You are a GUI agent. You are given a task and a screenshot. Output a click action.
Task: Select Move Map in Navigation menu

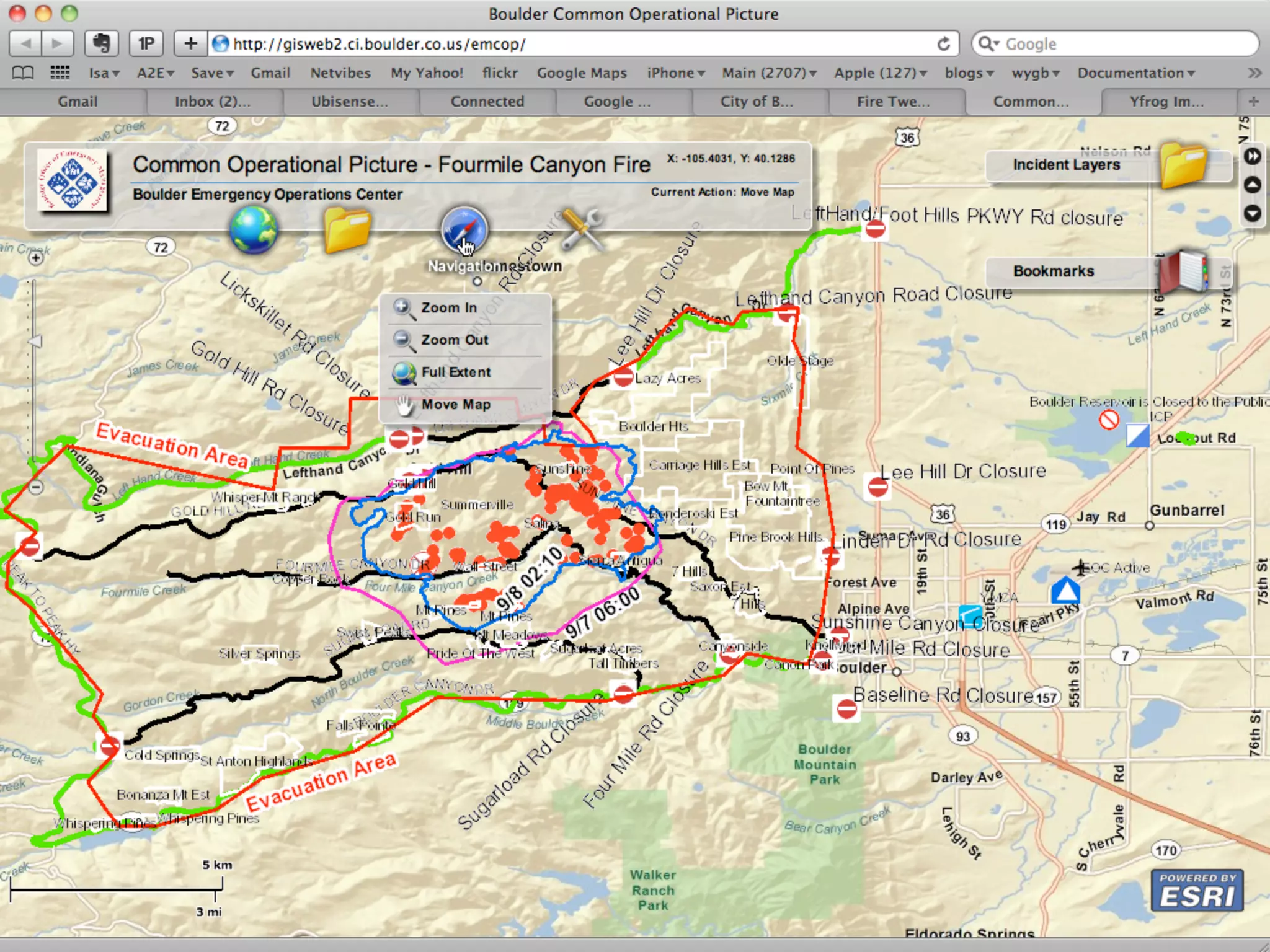456,404
